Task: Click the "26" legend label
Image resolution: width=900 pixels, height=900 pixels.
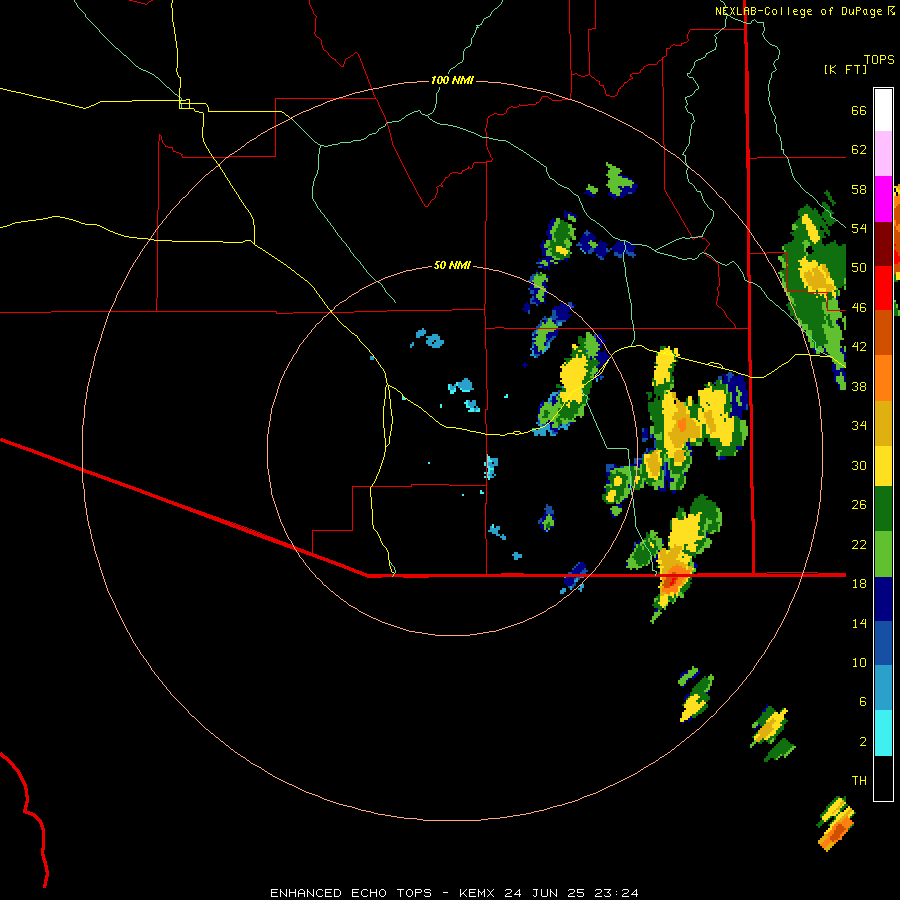Action: pos(859,505)
